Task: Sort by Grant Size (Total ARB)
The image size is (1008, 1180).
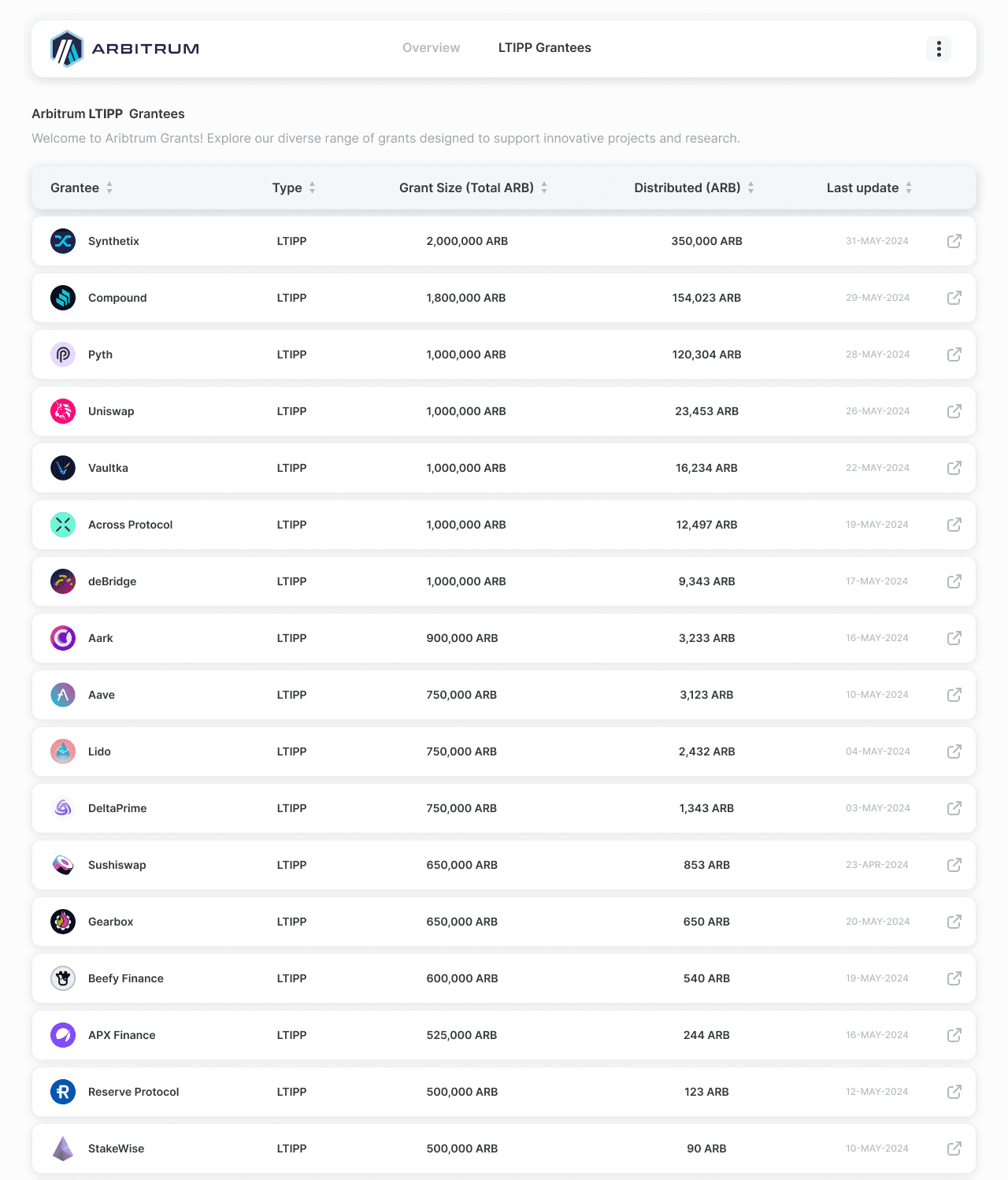Action: 473,187
